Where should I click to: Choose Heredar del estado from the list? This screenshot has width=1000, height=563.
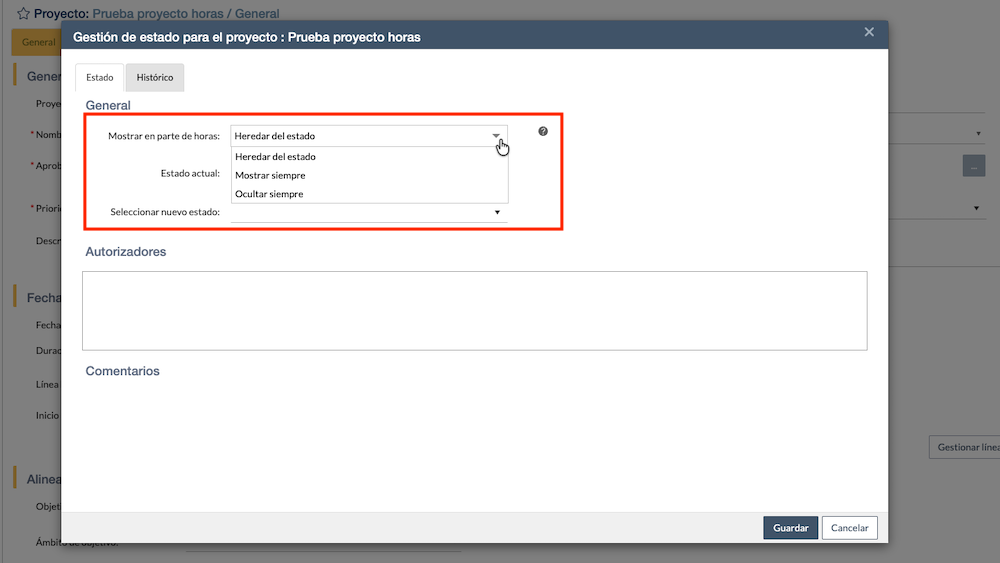(275, 157)
